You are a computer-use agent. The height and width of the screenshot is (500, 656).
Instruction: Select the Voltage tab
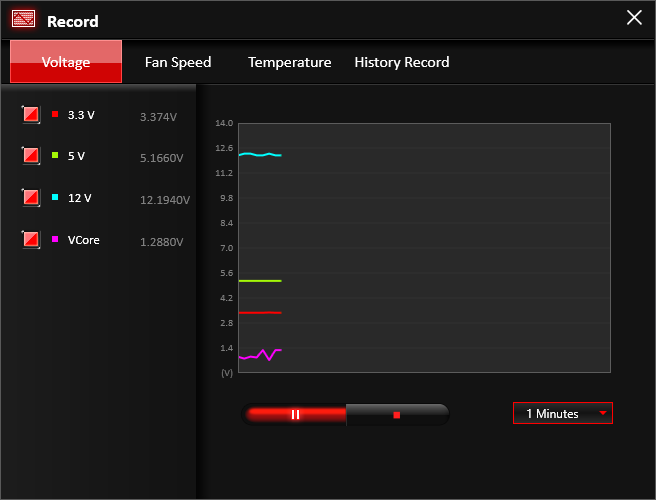pos(66,62)
